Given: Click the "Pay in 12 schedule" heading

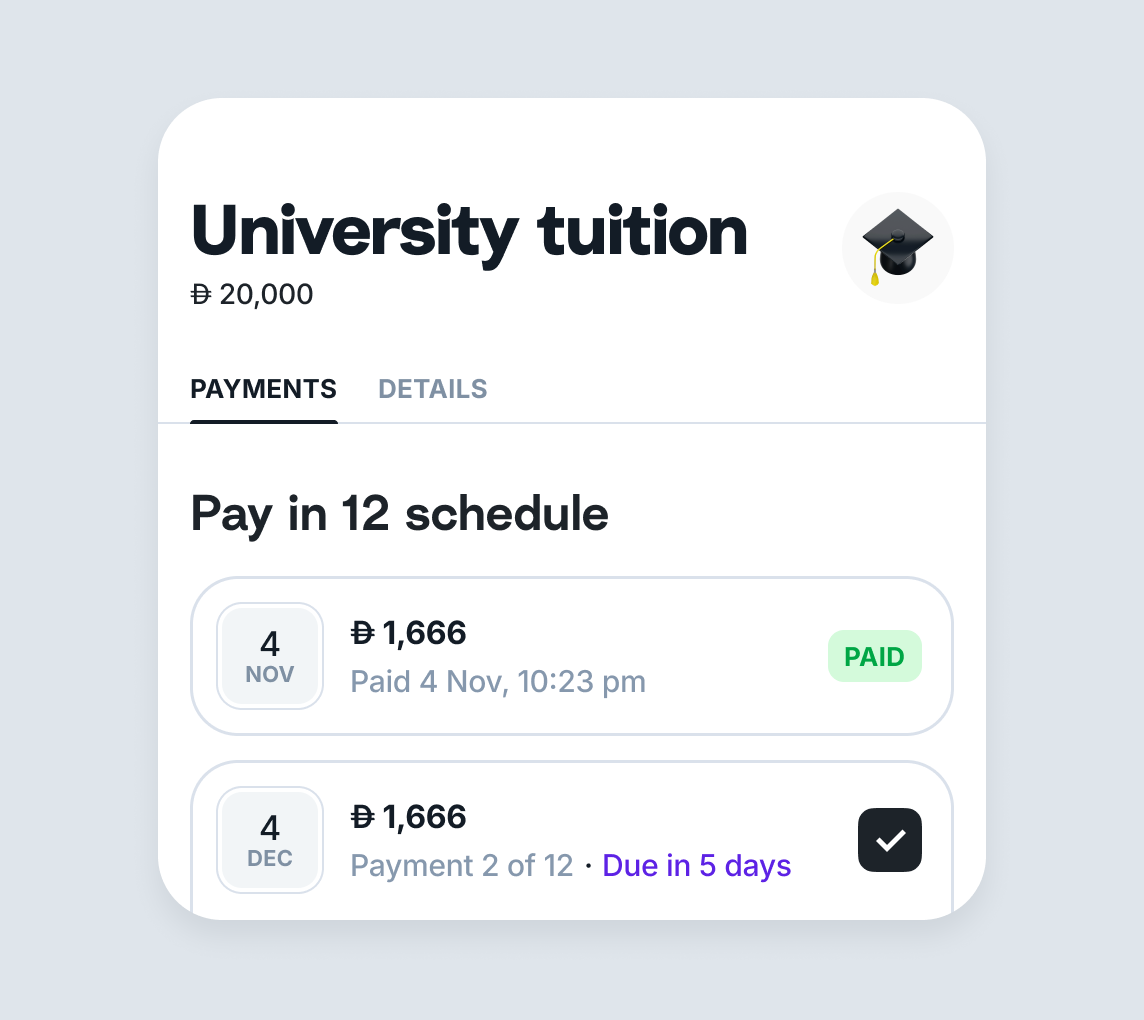Looking at the screenshot, I should pos(399,514).
